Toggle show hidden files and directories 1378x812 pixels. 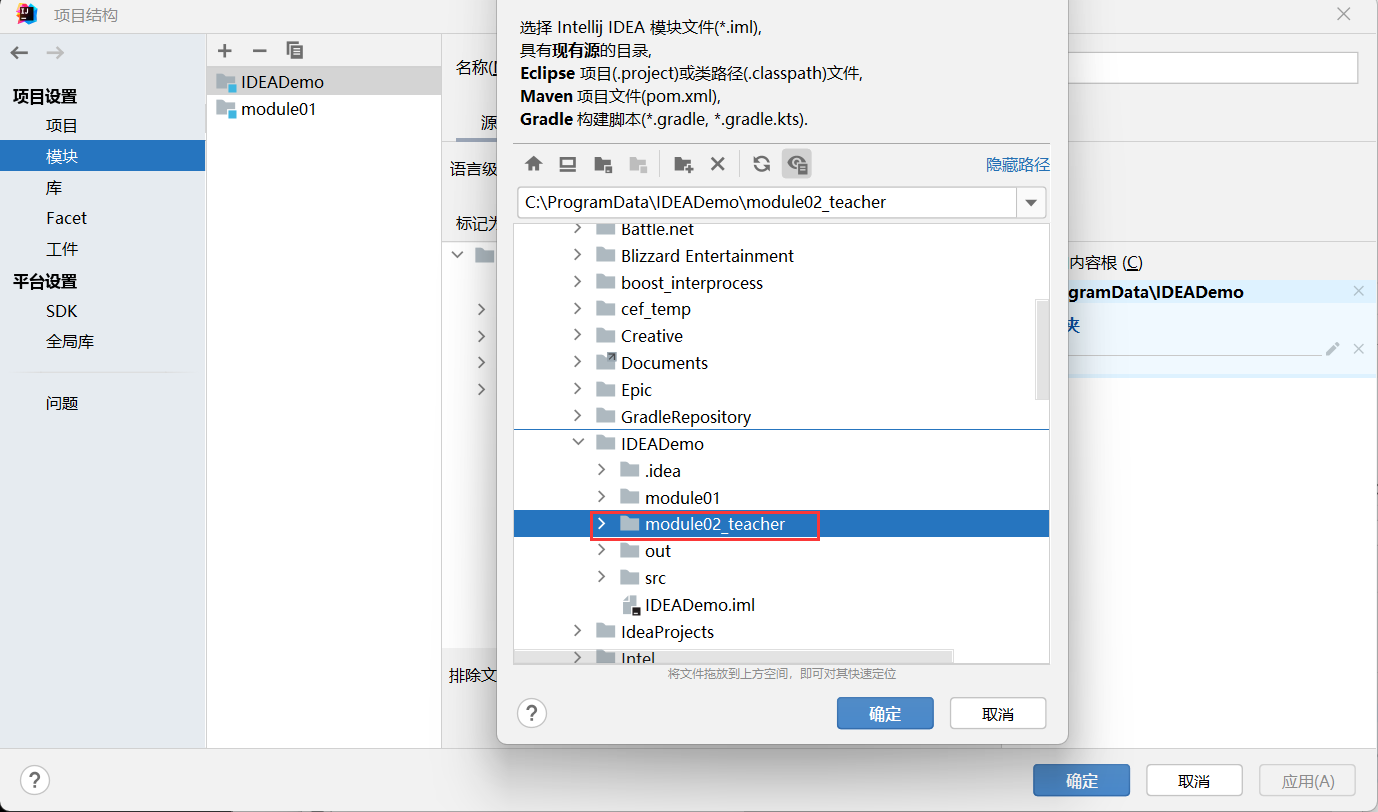(x=797, y=164)
